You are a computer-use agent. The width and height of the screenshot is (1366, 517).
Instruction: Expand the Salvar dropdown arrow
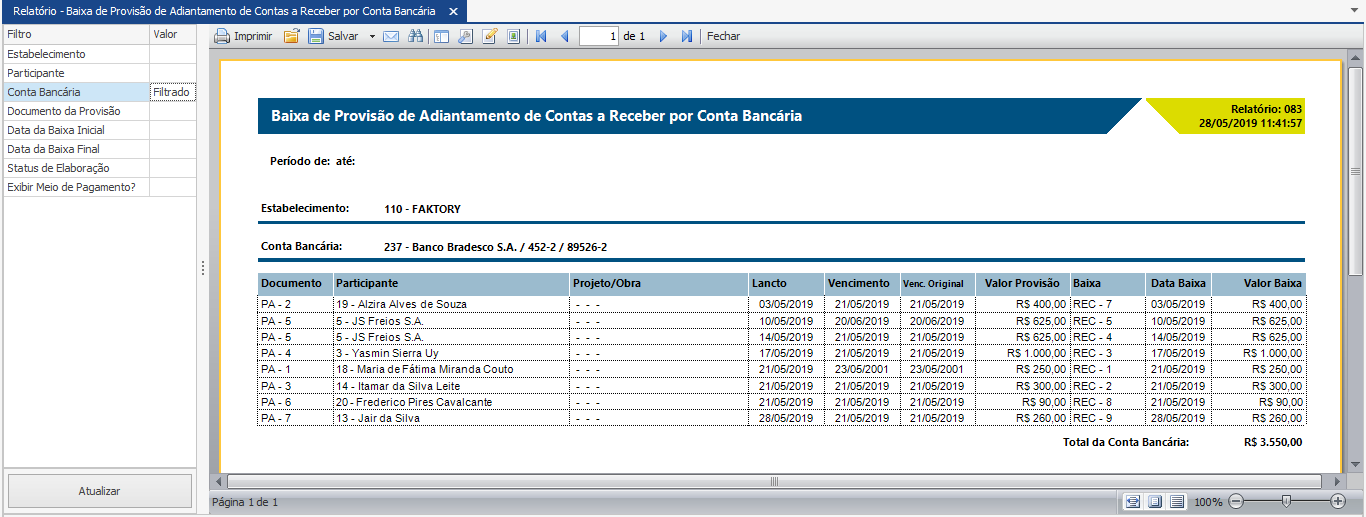(x=372, y=36)
